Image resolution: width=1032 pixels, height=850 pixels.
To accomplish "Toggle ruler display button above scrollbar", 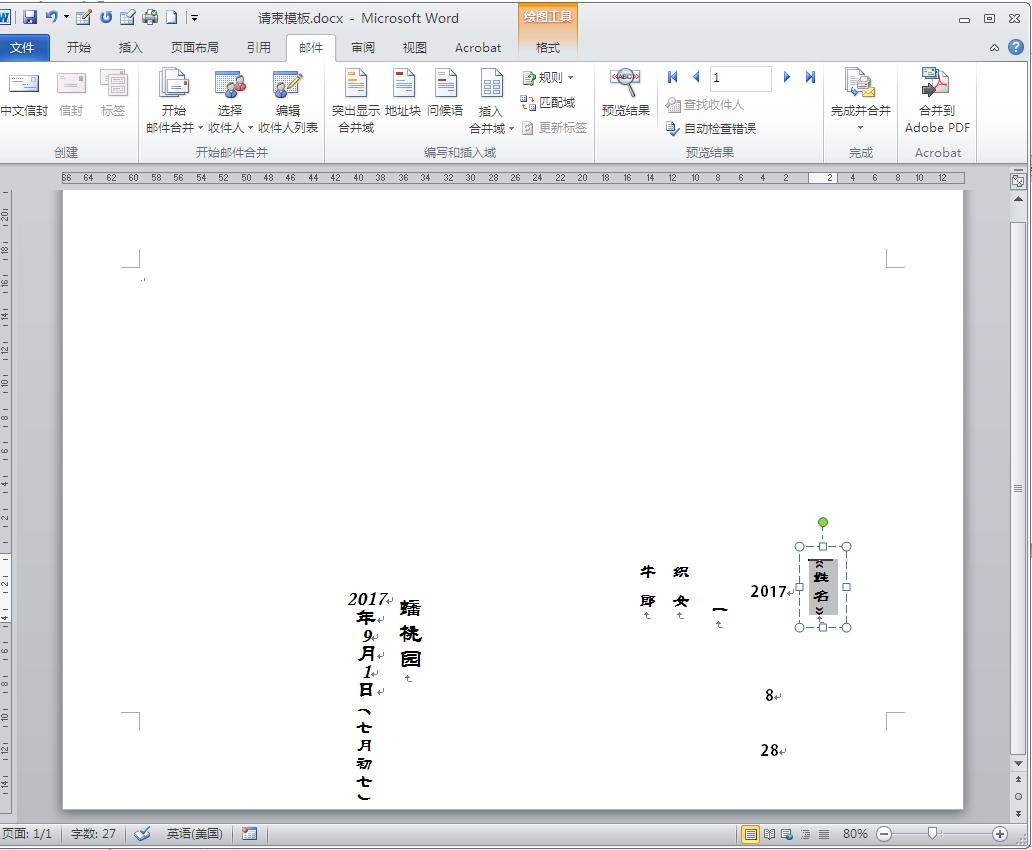I will [1018, 181].
